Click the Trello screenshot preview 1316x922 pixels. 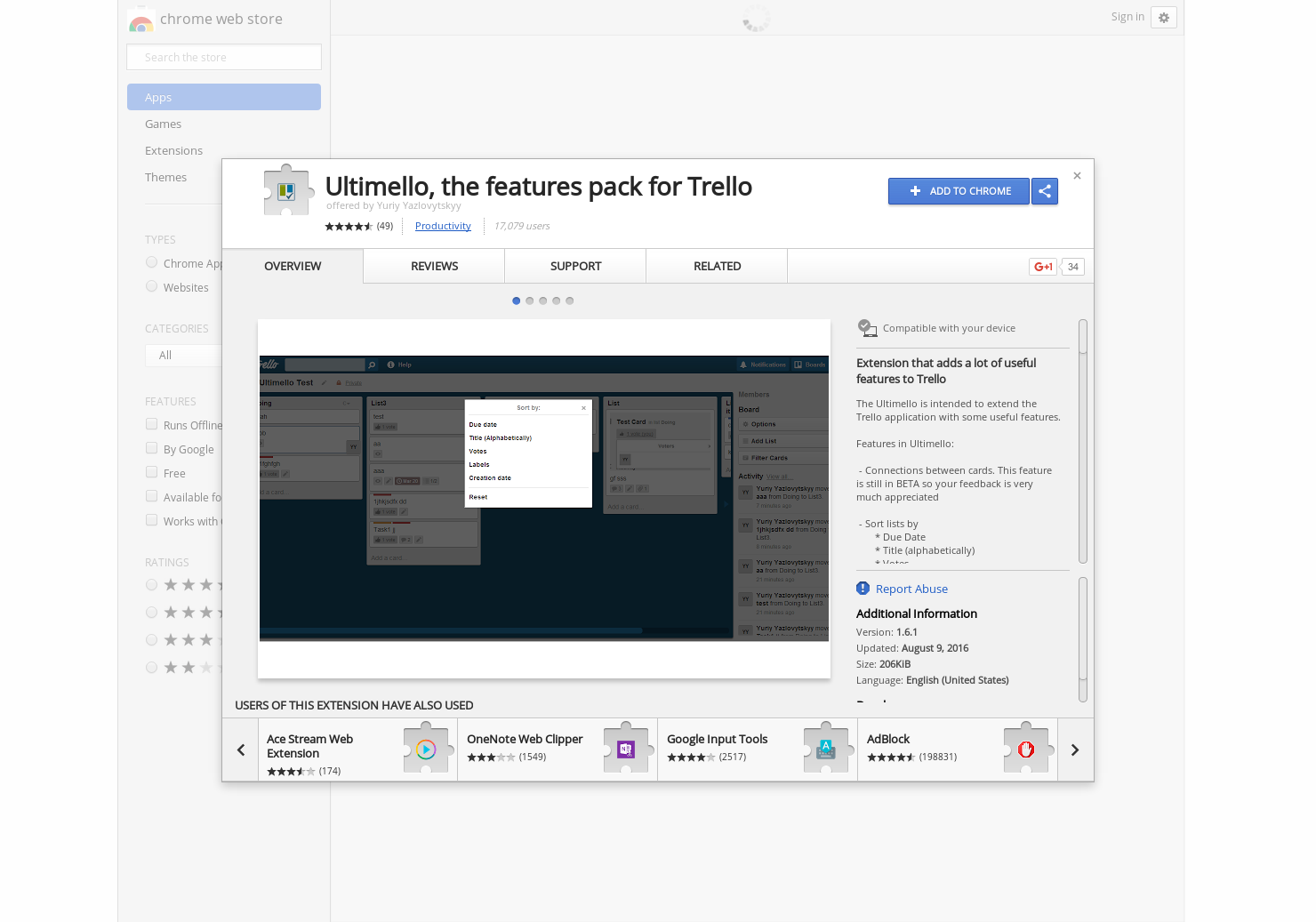pyautogui.click(x=544, y=499)
